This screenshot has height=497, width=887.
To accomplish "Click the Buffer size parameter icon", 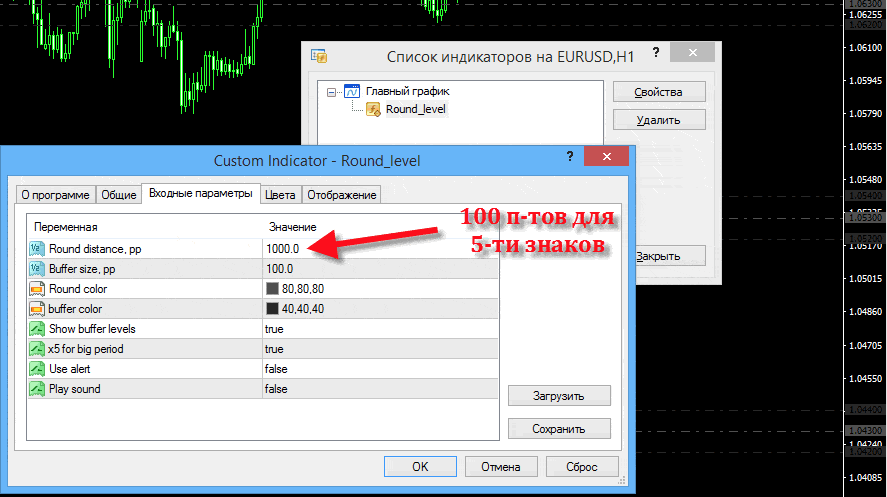I will coord(37,268).
